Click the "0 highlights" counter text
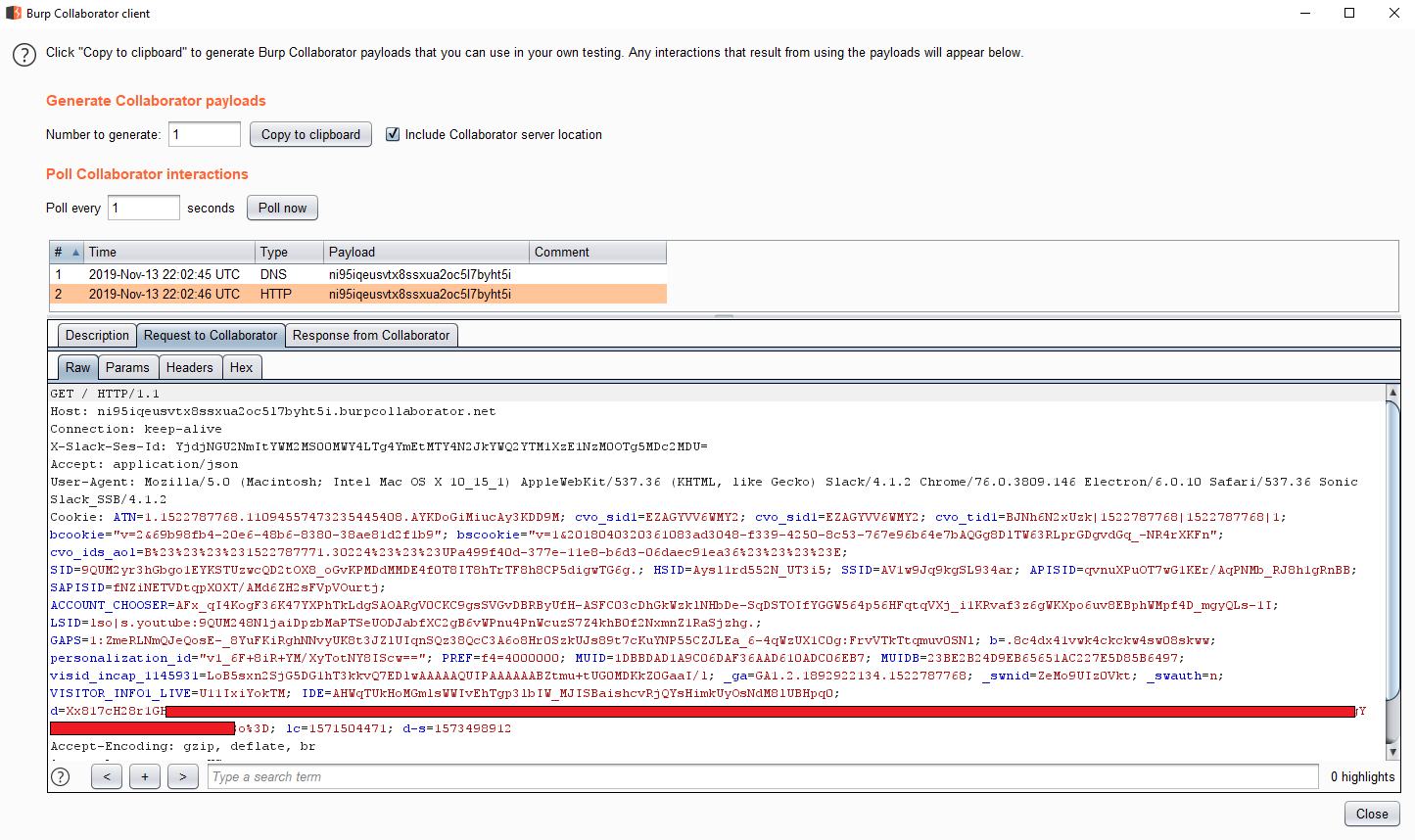1415x840 pixels. 1362,776
